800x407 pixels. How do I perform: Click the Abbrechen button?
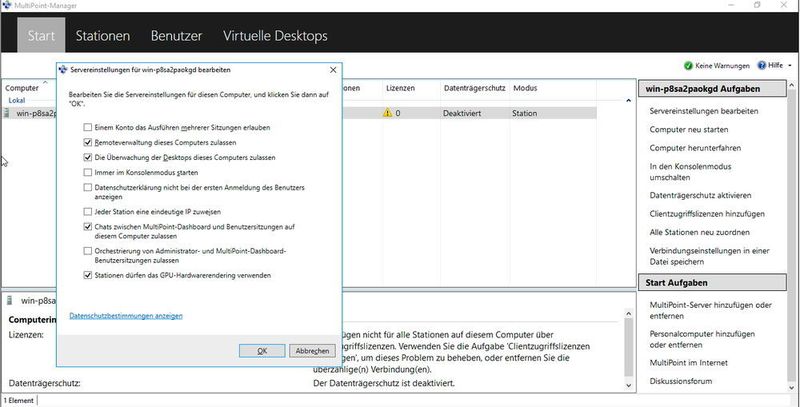coord(312,350)
